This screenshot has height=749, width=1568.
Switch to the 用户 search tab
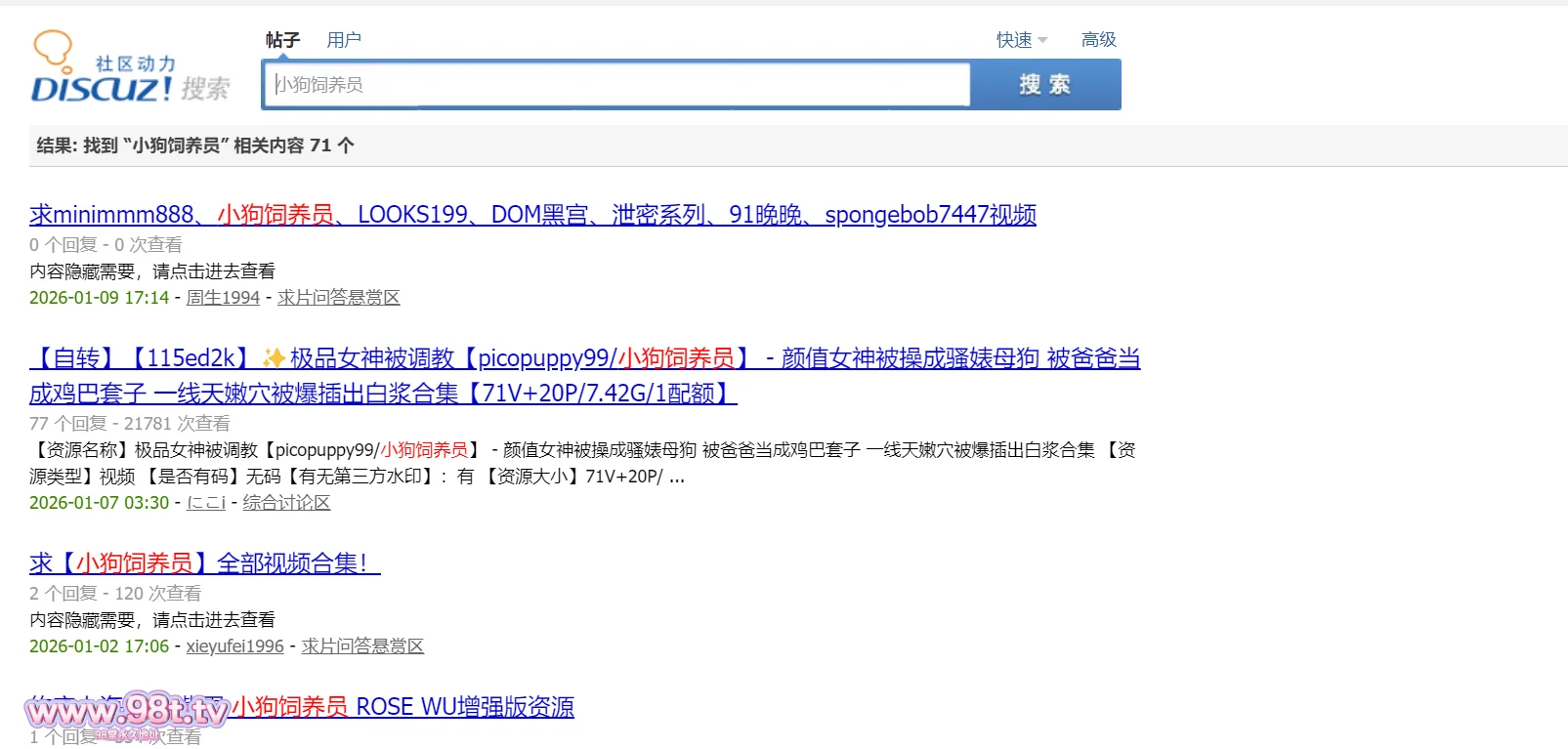[344, 40]
